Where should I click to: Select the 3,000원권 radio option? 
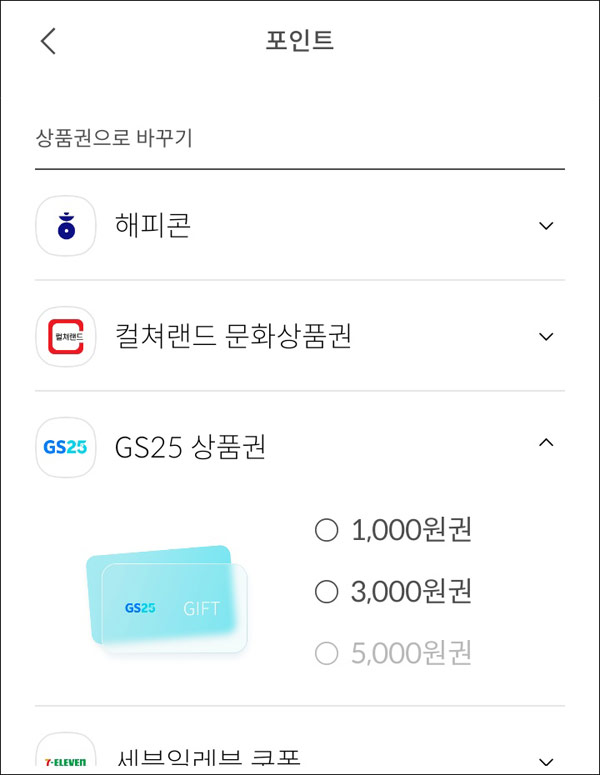327,591
